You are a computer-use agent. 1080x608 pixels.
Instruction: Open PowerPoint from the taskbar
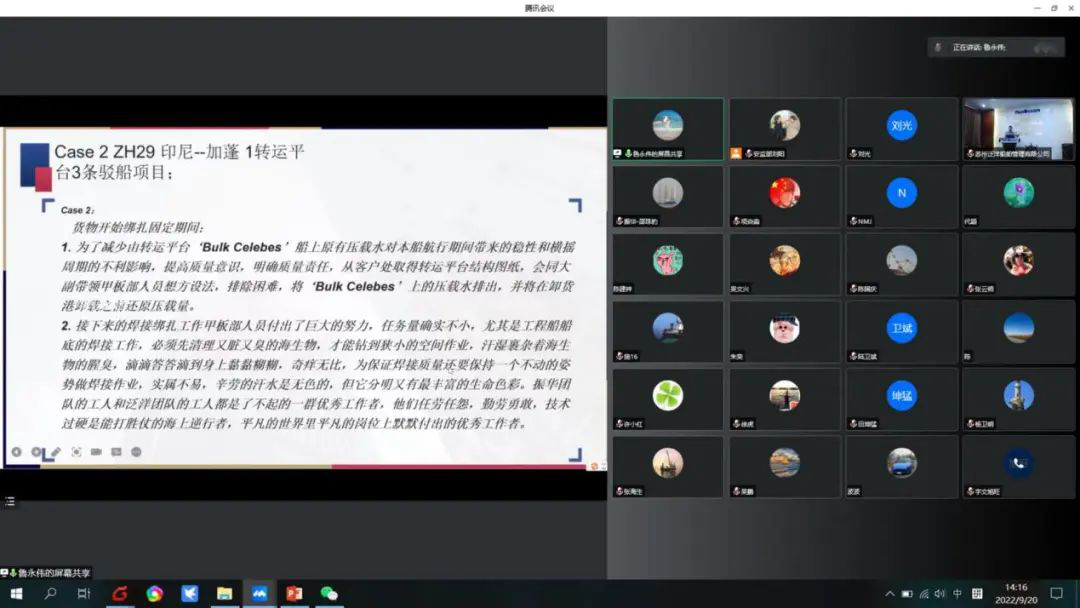[294, 593]
